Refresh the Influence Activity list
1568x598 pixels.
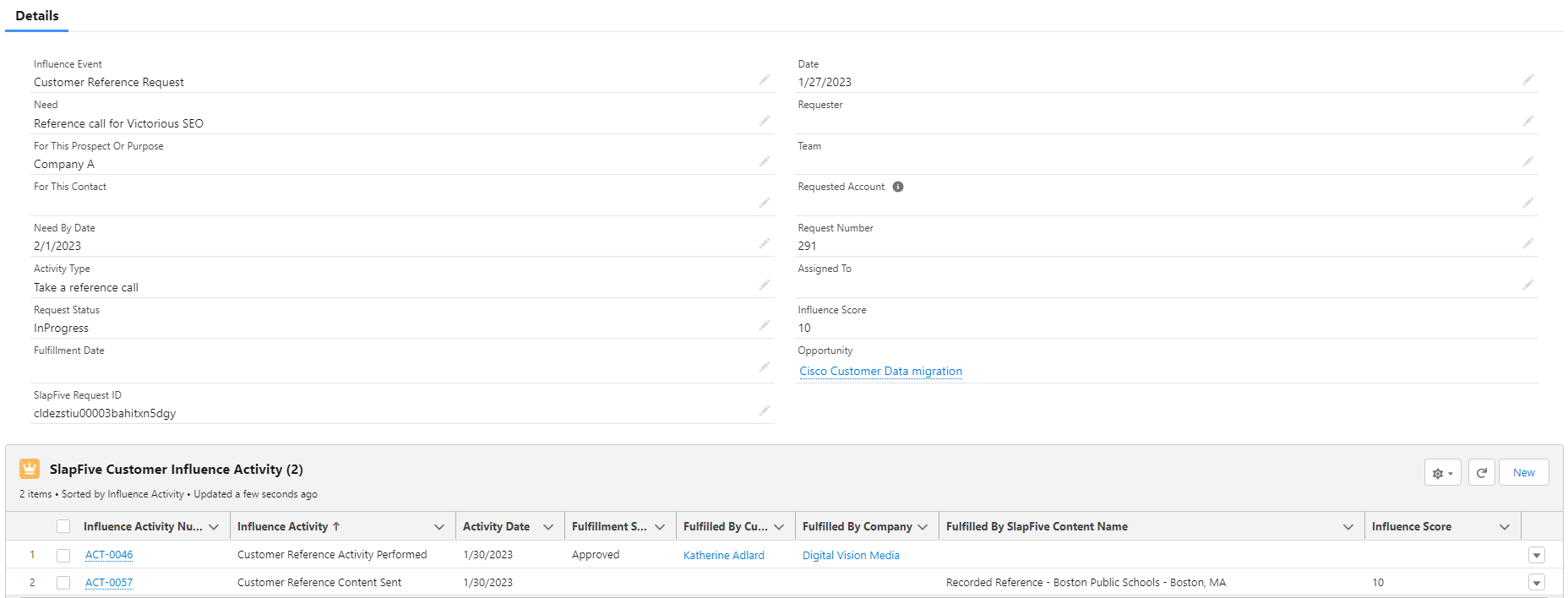click(x=1481, y=473)
